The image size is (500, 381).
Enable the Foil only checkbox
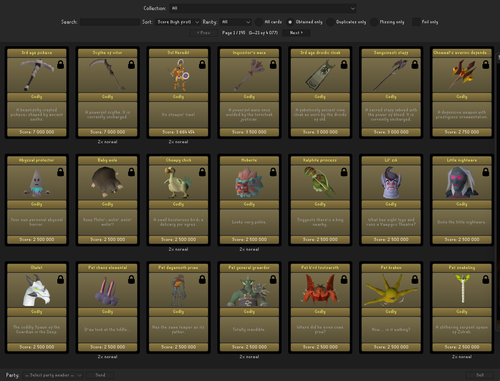pyautogui.click(x=416, y=22)
